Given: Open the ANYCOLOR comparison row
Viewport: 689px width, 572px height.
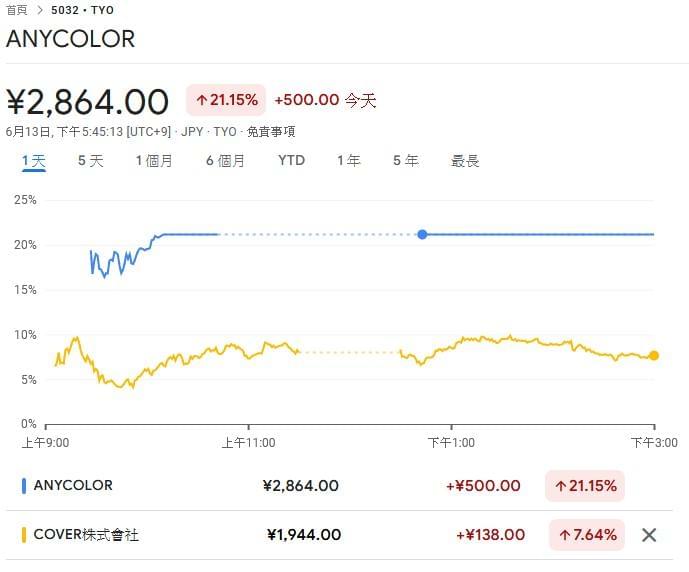Looking at the screenshot, I should point(339,485).
